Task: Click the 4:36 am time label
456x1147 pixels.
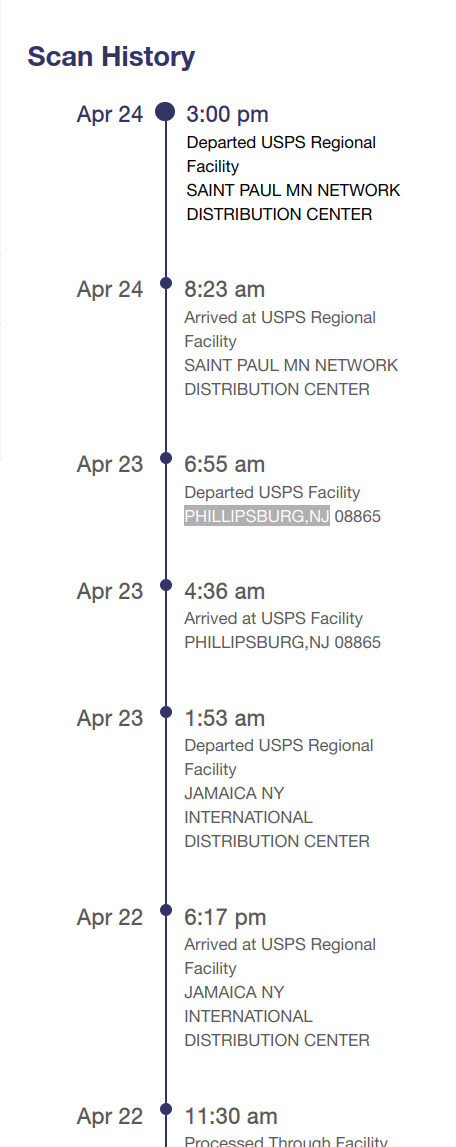Action: point(225,591)
